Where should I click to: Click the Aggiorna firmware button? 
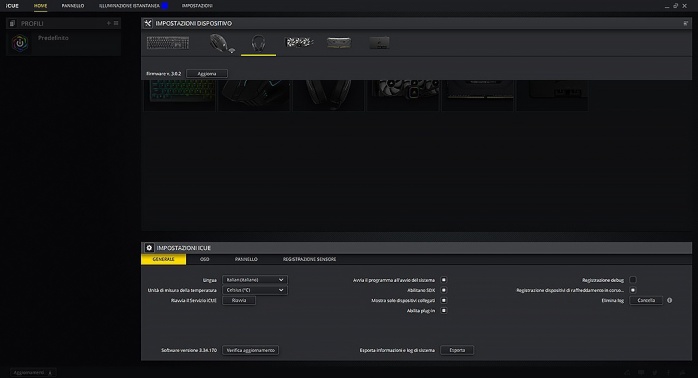point(207,74)
